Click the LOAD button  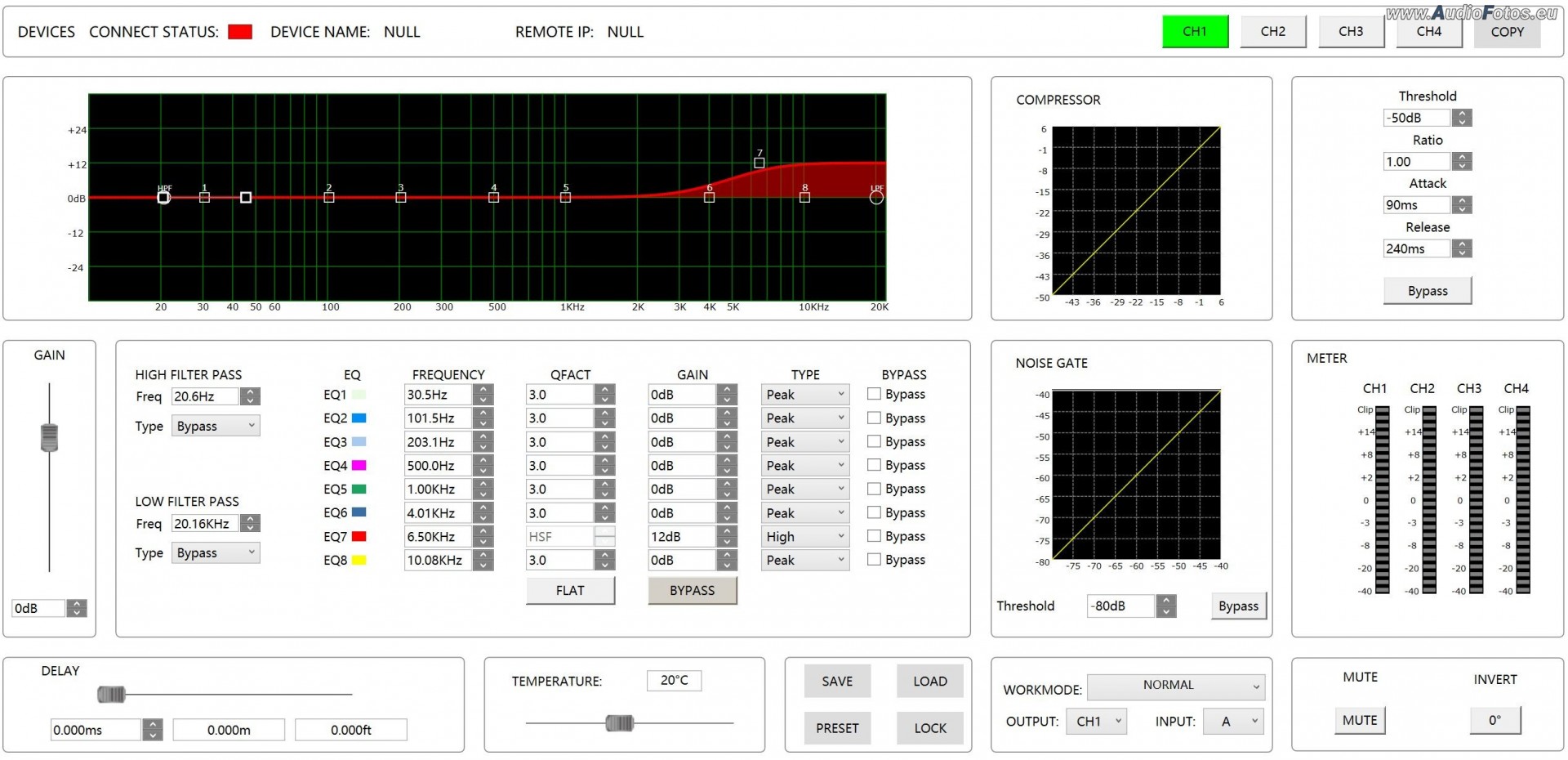pyautogui.click(x=930, y=682)
